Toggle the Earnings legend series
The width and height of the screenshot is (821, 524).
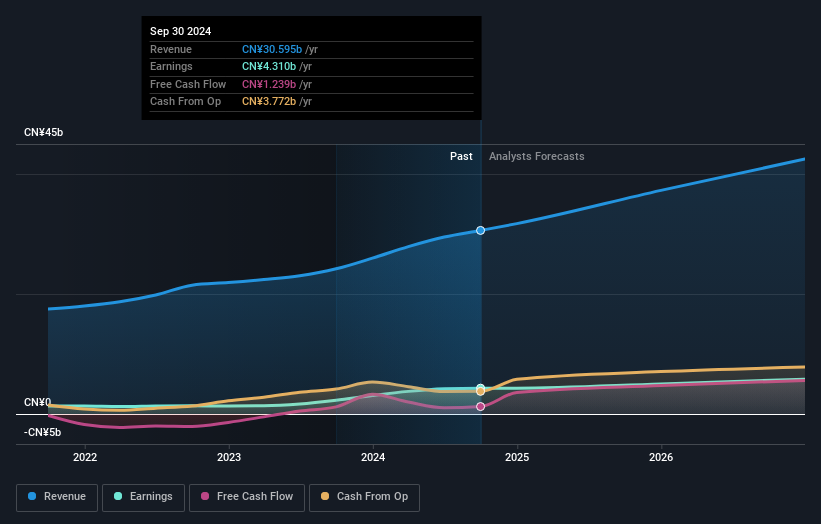[143, 497]
